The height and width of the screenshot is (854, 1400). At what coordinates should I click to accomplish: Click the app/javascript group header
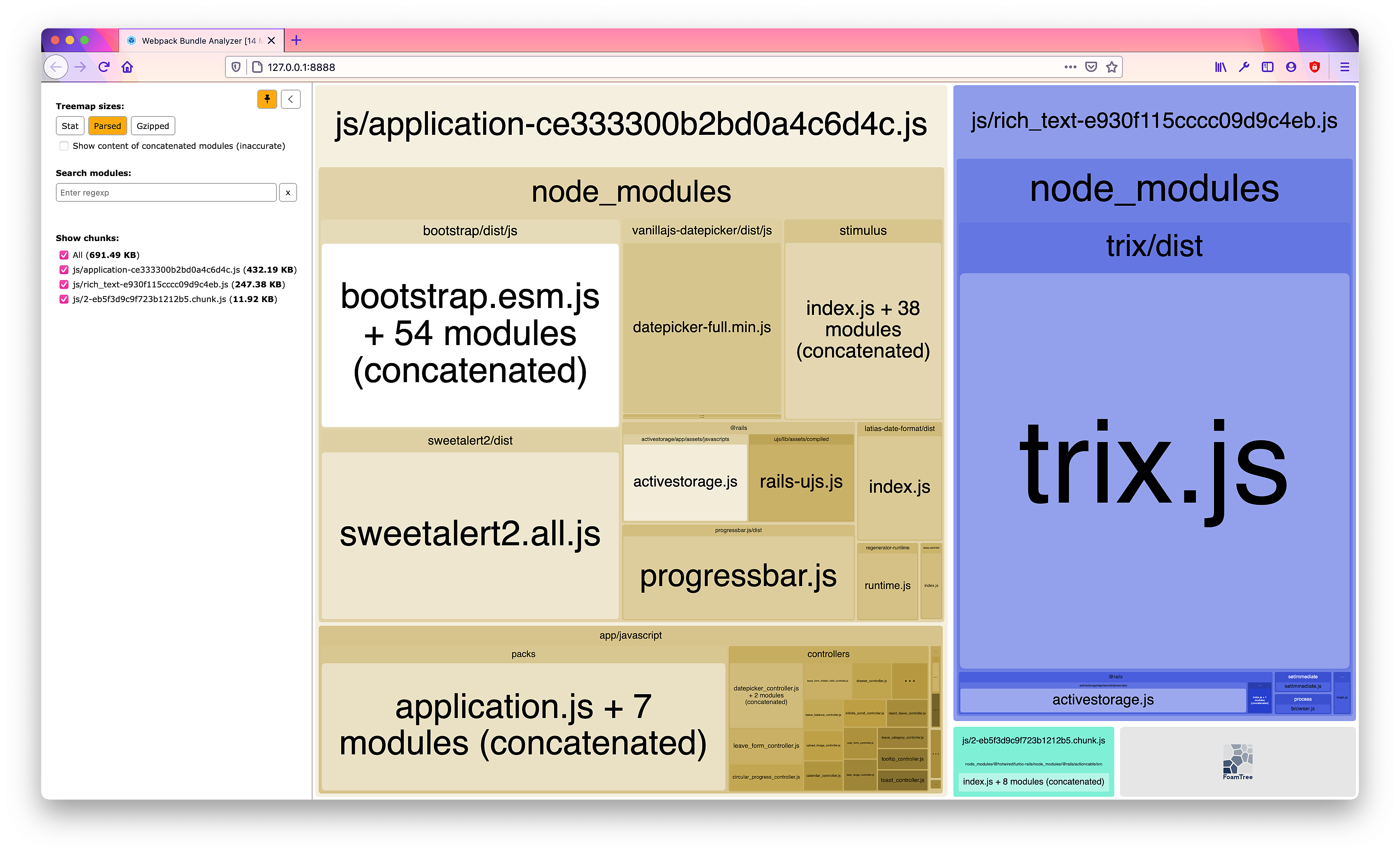coord(631,635)
